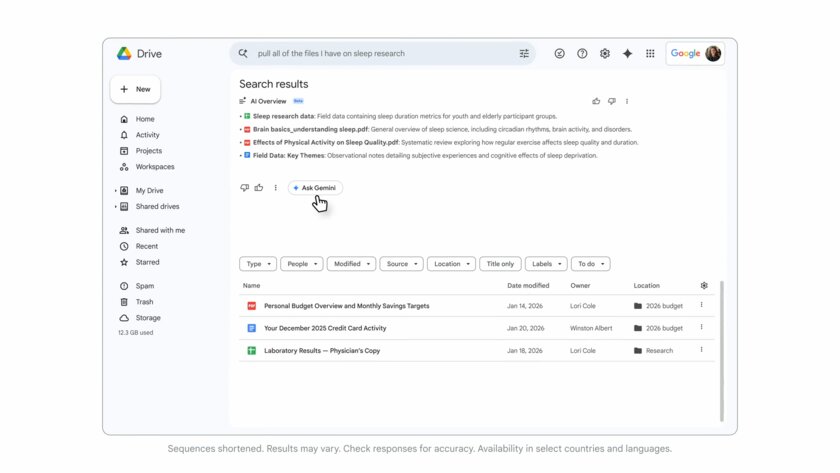The width and height of the screenshot is (840, 473).
Task: Click the AI Overview list icon
Action: coord(243,101)
